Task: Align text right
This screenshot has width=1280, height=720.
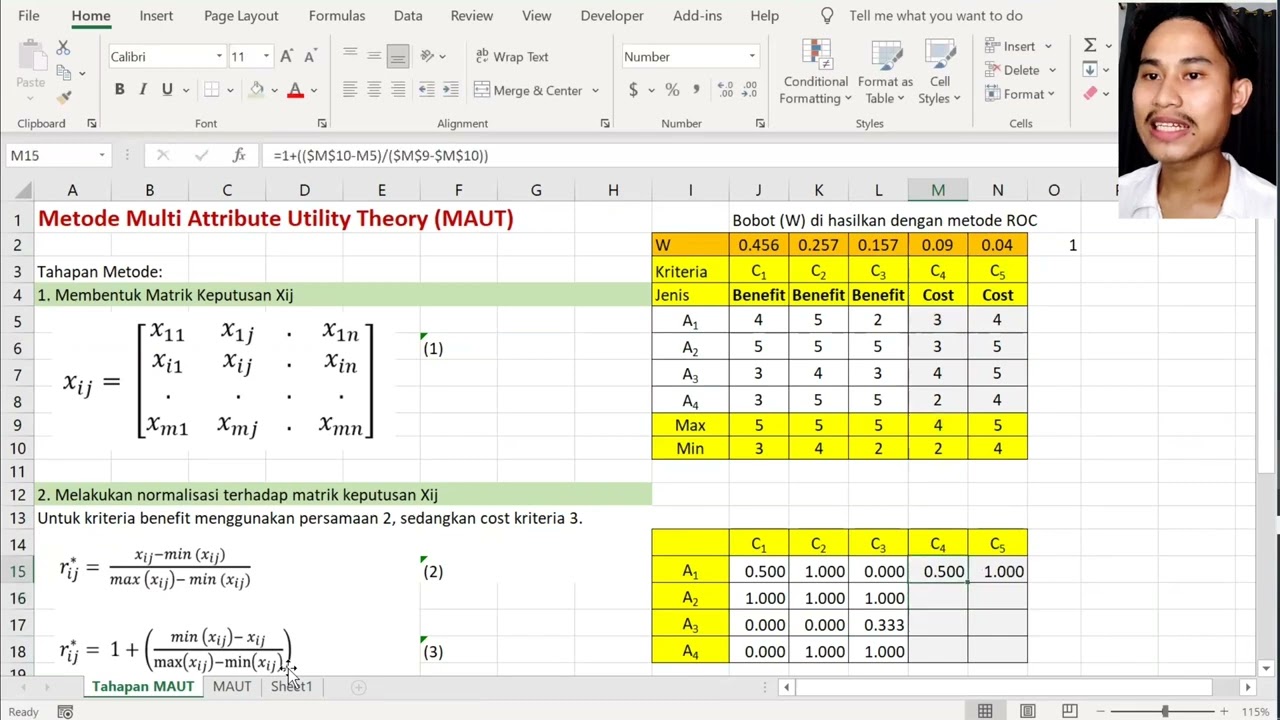Action: [x=397, y=90]
